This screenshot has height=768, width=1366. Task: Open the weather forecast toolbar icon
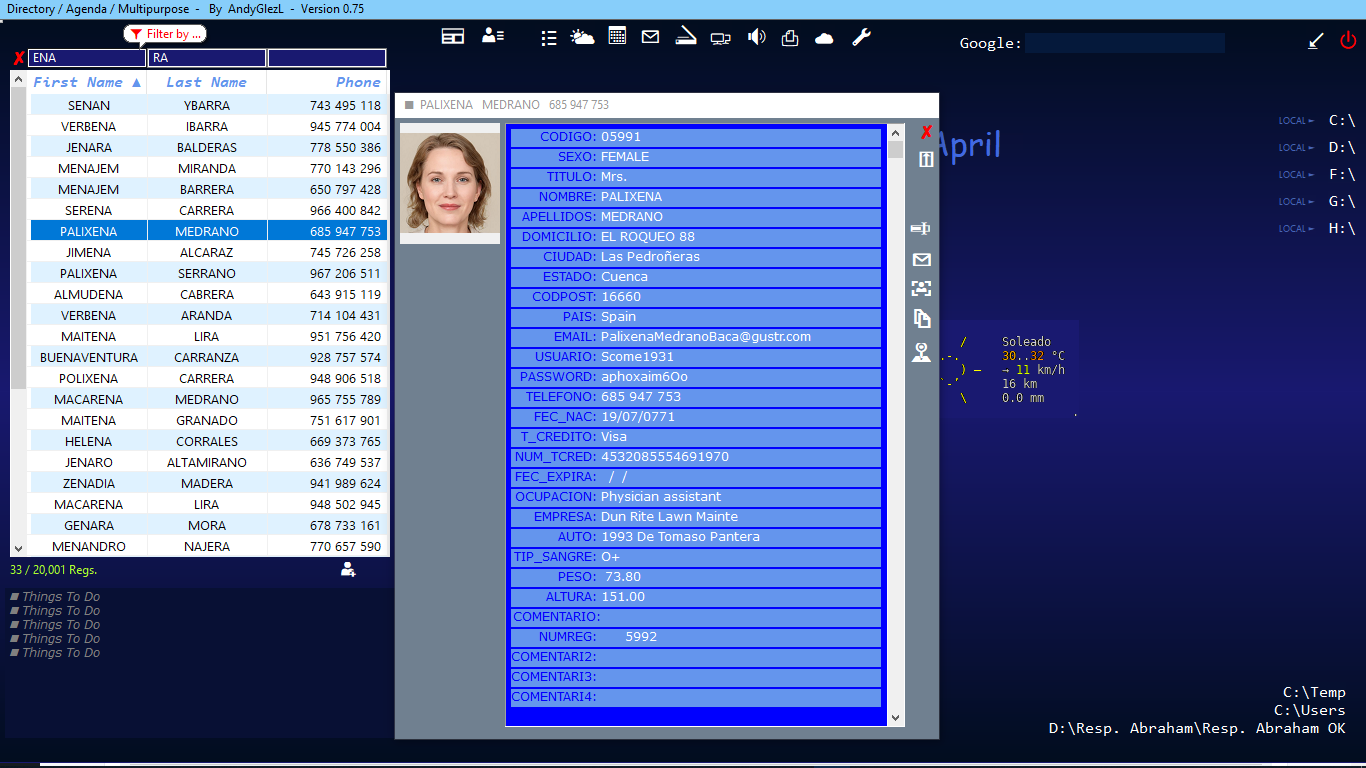click(582, 37)
